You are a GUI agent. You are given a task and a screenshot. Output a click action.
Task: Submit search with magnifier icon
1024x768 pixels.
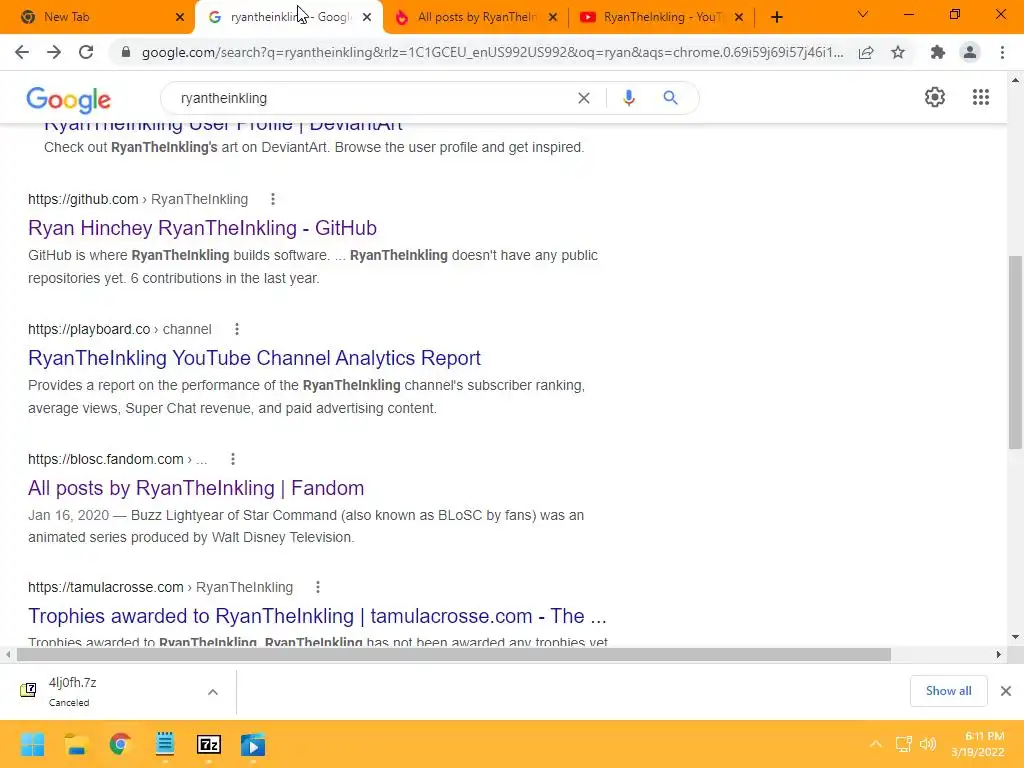pyautogui.click(x=670, y=98)
